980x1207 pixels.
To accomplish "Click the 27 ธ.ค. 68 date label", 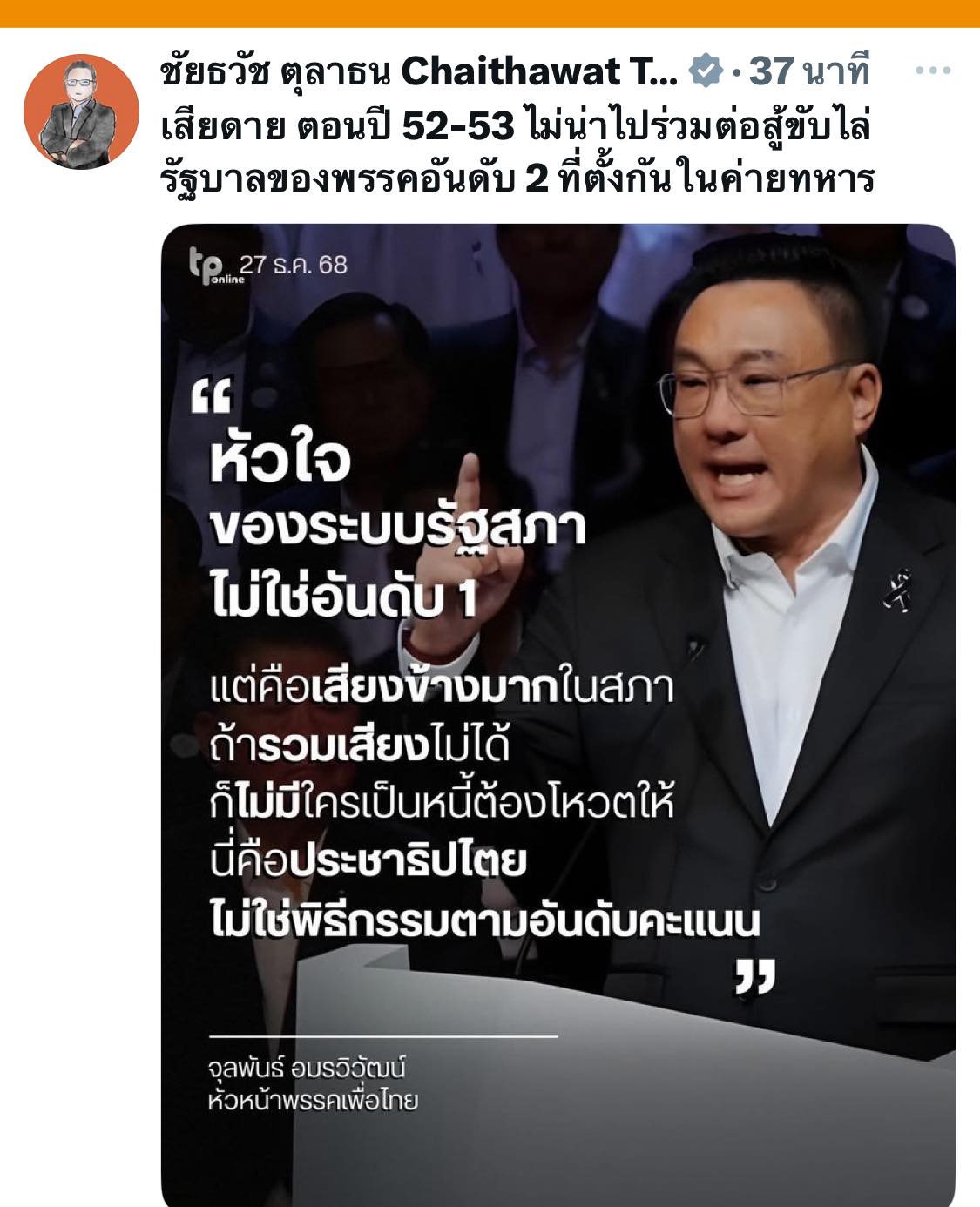I will [294, 265].
